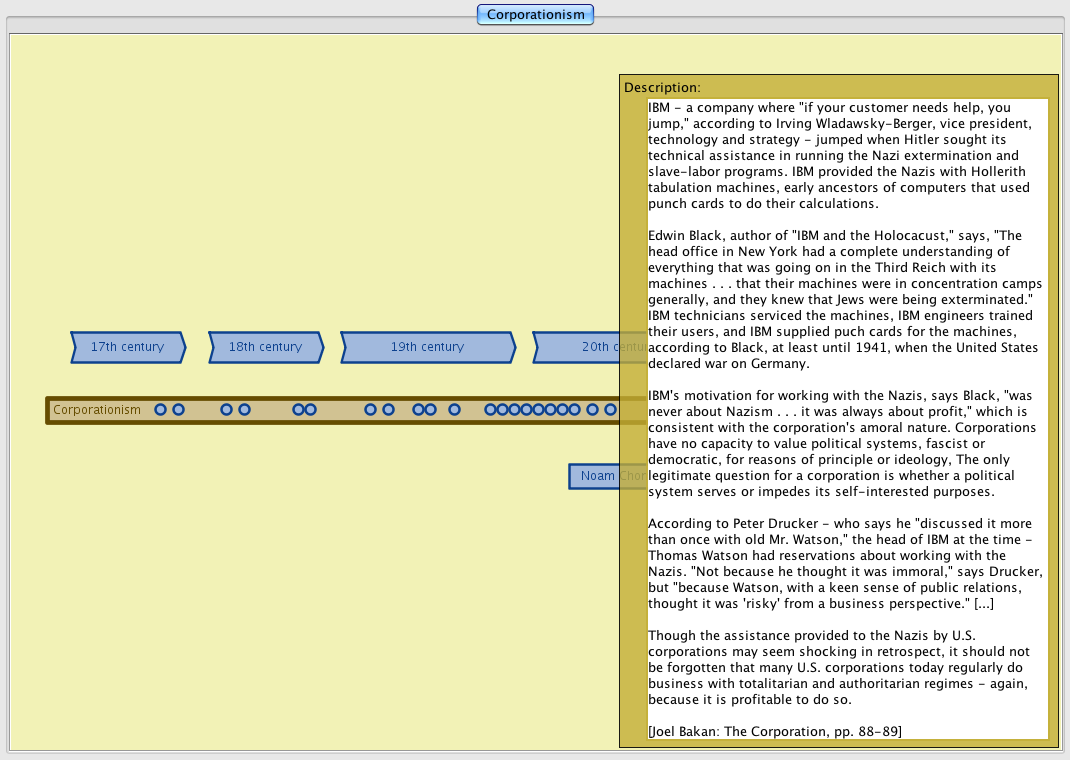
Task: Click the Corporationism label on timeline bar
Action: (x=97, y=410)
